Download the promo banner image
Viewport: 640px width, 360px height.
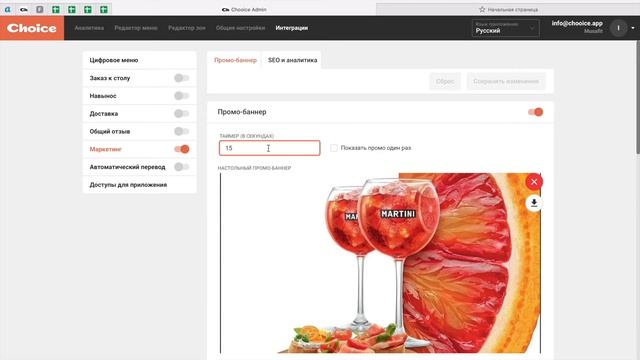coord(534,203)
